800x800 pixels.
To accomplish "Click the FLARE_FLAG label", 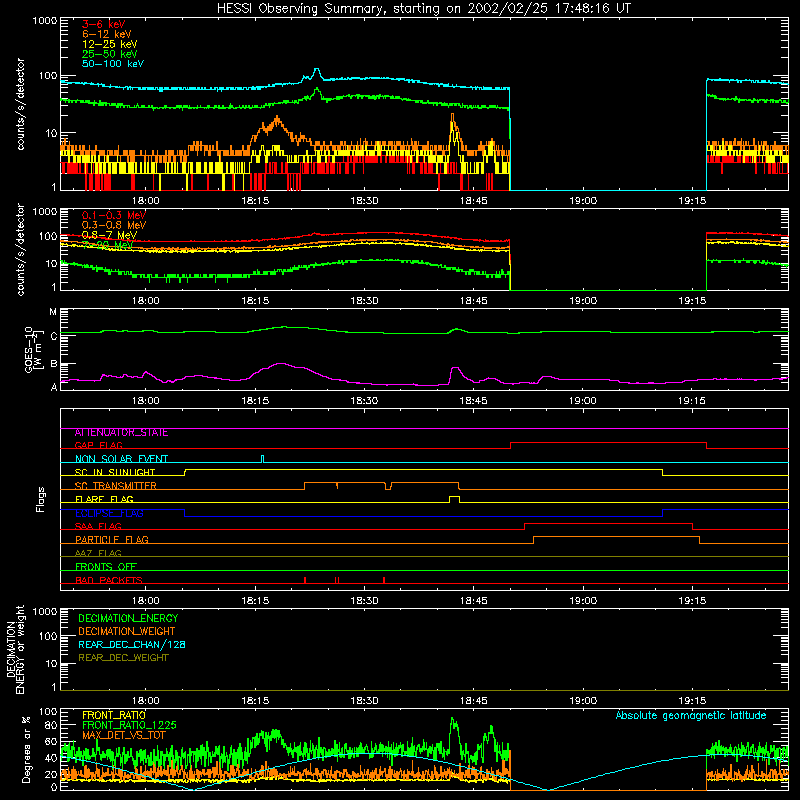I will pyautogui.click(x=104, y=499).
